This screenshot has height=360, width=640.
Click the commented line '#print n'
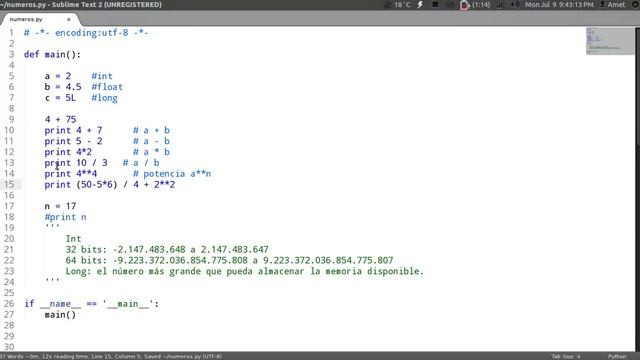pyautogui.click(x=66, y=217)
